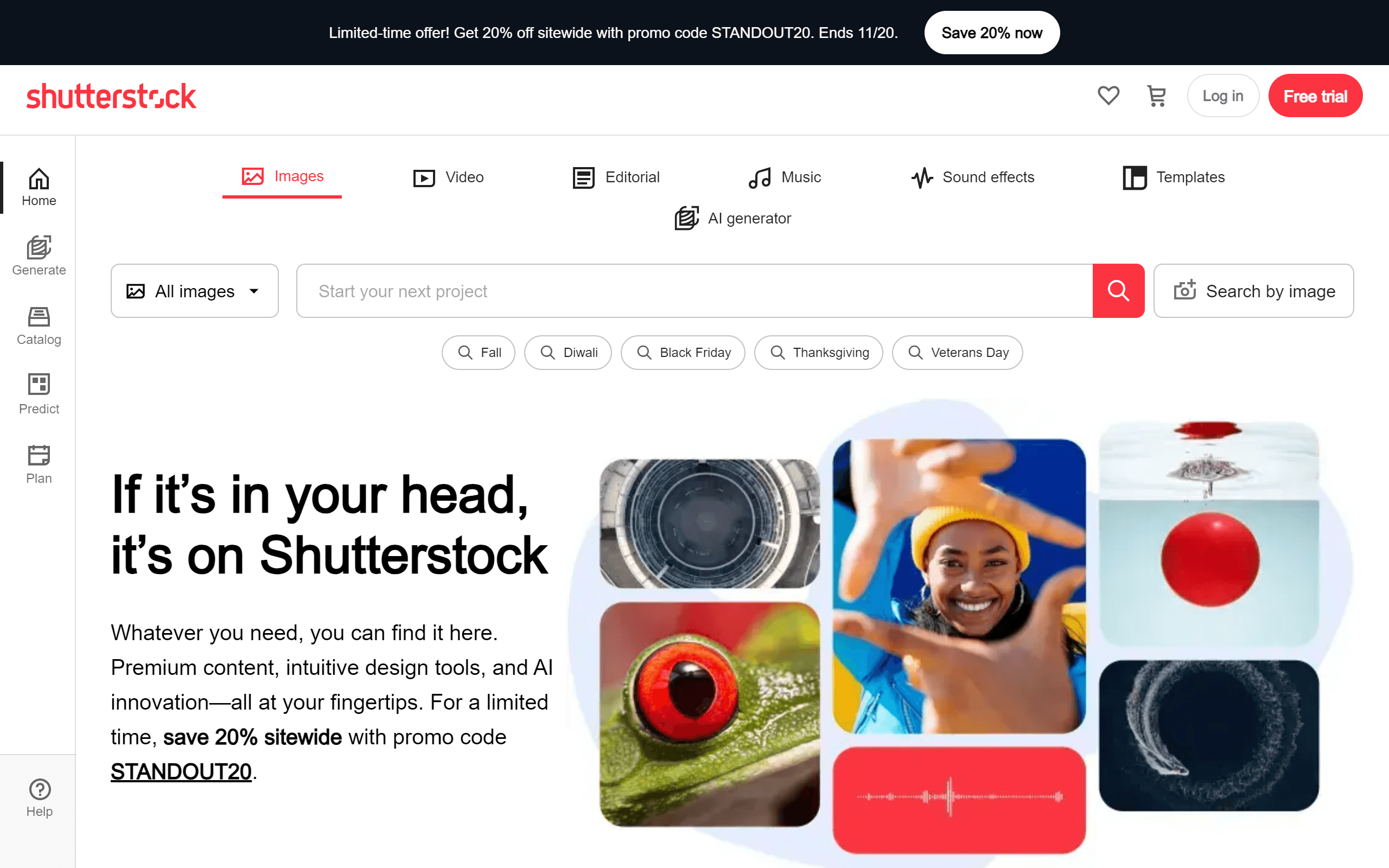Expand the All images dropdown
The image size is (1389, 868).
pyautogui.click(x=194, y=291)
